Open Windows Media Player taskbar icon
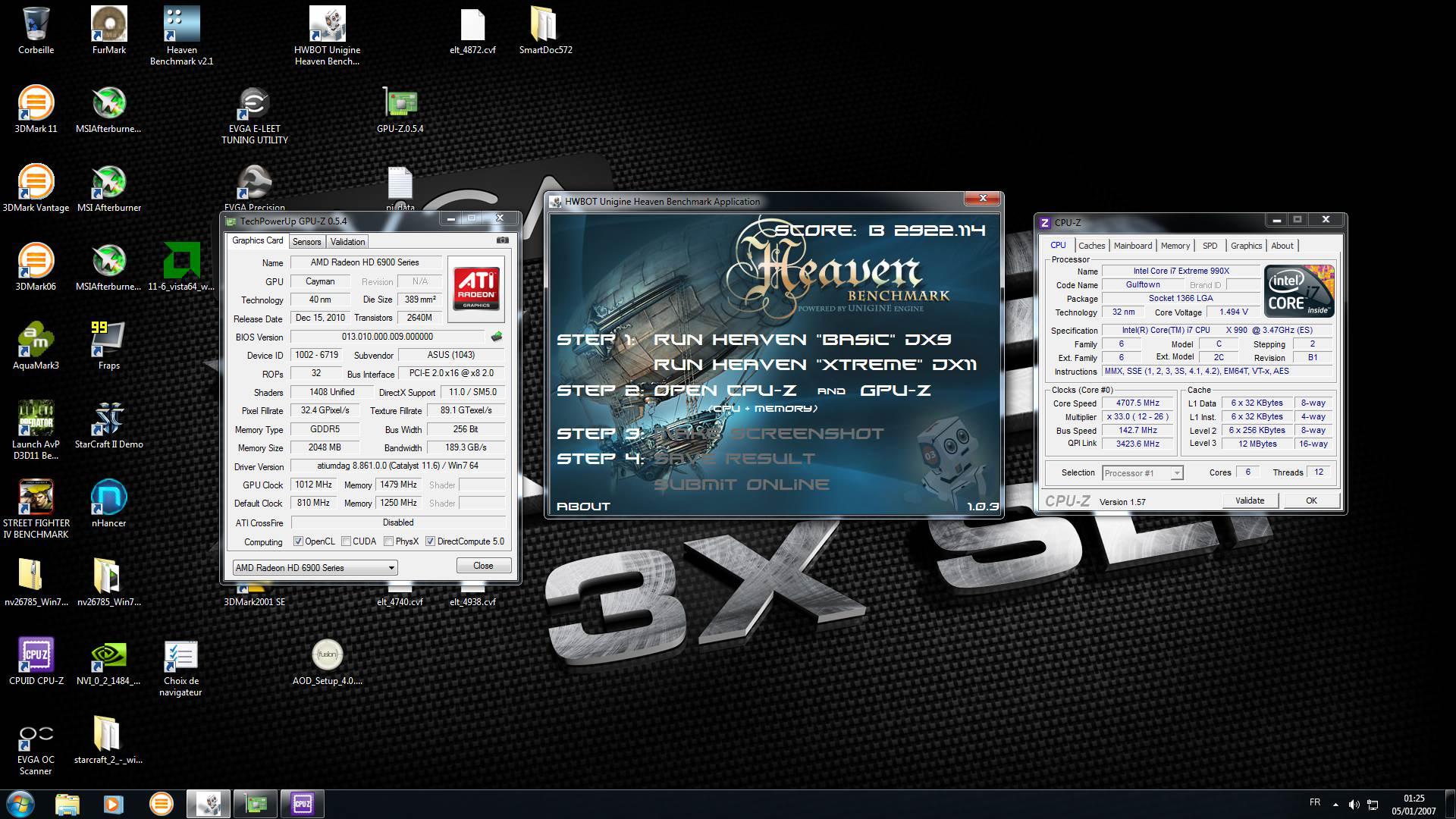The height and width of the screenshot is (819, 1456). coord(113,803)
